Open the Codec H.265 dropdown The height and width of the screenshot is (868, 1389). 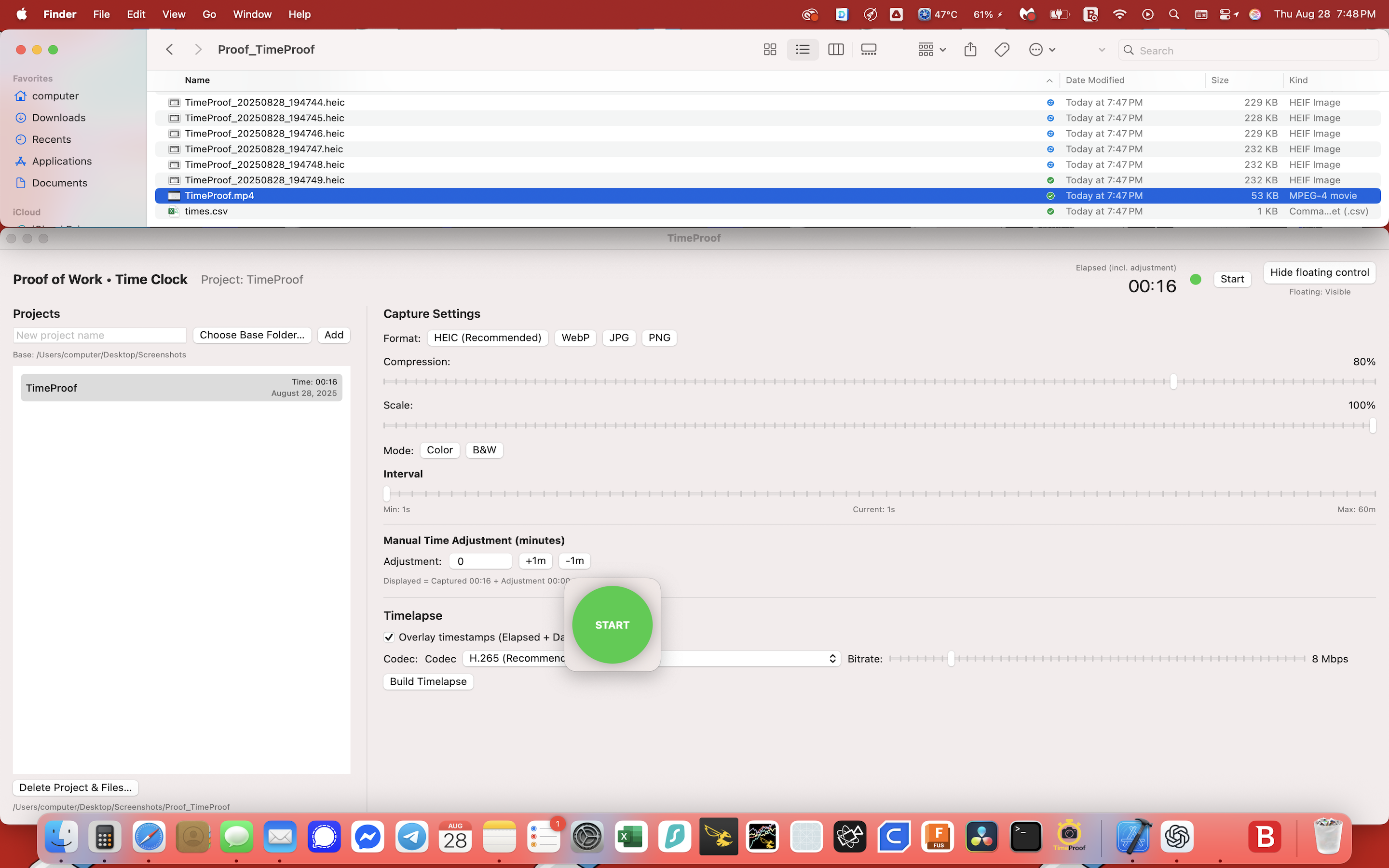(x=746, y=658)
